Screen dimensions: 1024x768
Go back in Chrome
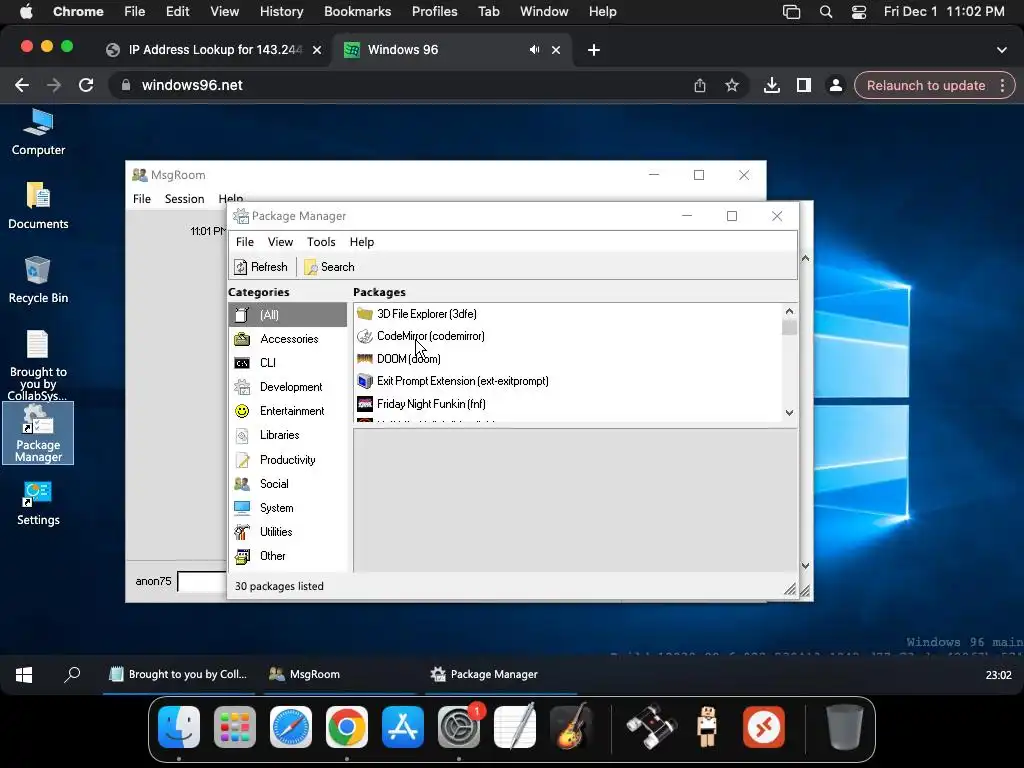click(22, 85)
